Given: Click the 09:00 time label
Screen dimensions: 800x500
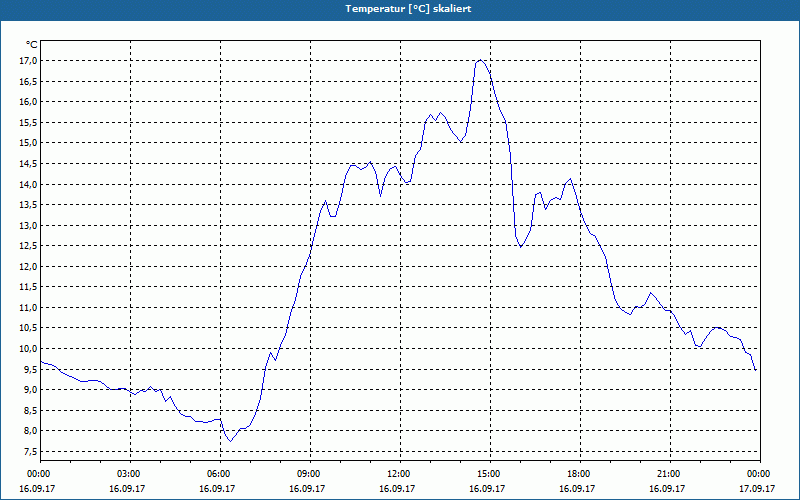Looking at the screenshot, I should tap(309, 474).
